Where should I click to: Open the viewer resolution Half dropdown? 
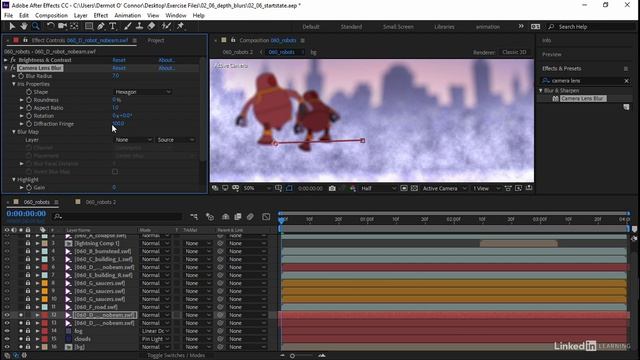point(378,189)
